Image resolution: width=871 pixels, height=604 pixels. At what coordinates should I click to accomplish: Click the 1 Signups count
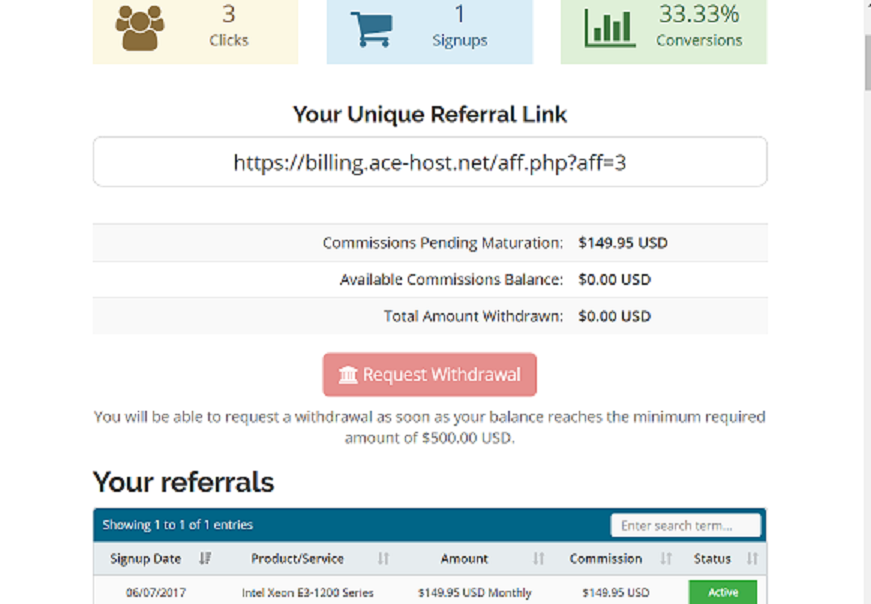[x=459, y=14]
